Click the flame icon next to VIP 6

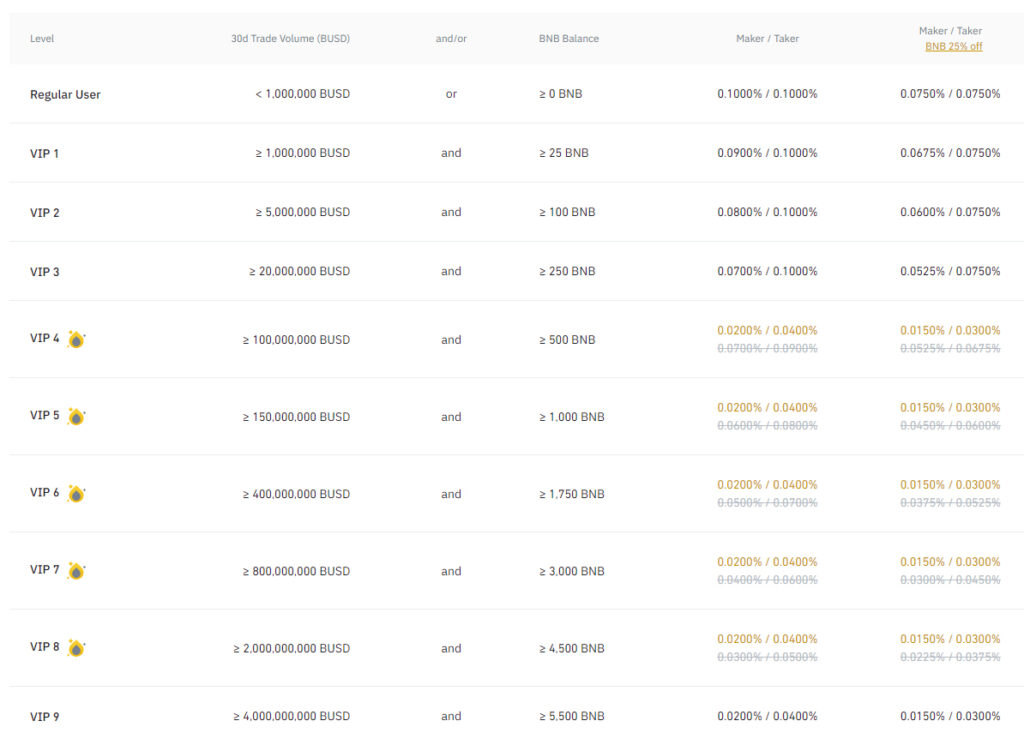coord(76,494)
